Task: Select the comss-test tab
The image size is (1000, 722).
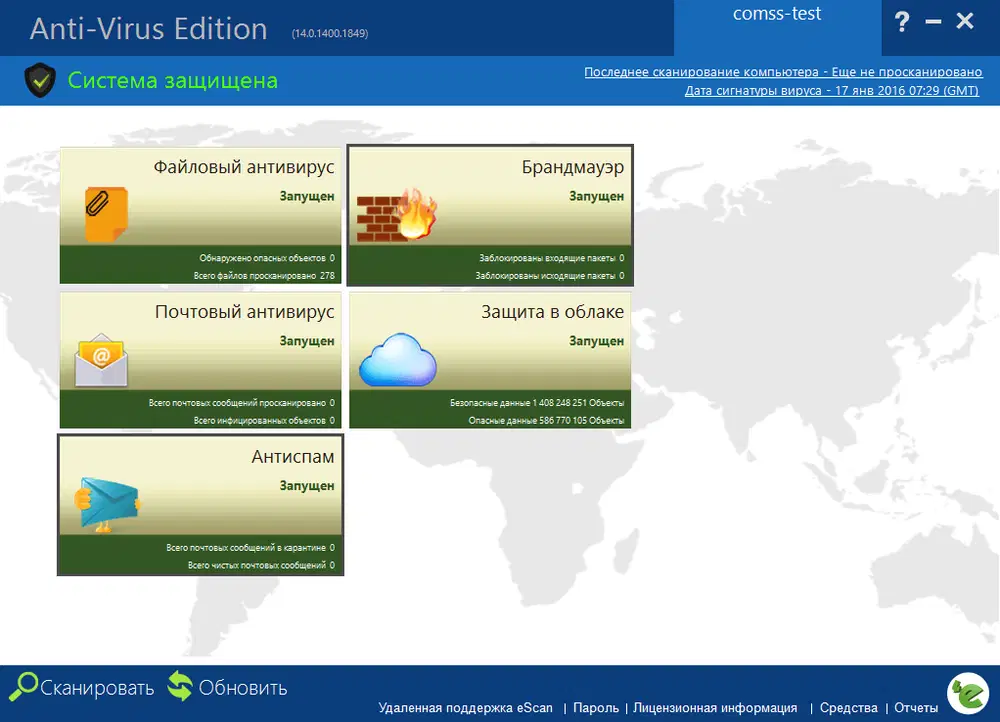Action: (777, 27)
